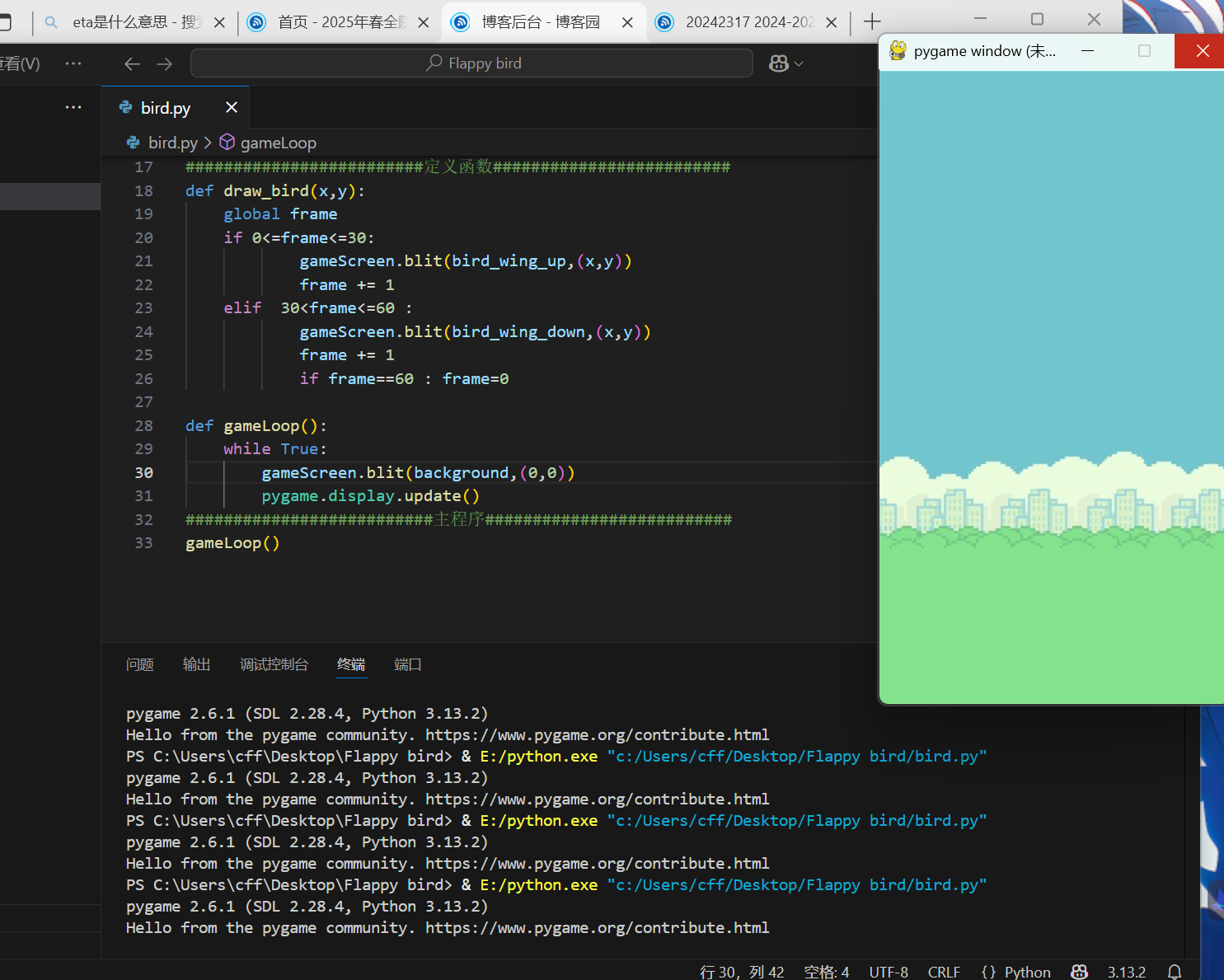Select the 终端 panel tab
The width and height of the screenshot is (1224, 980).
[351, 664]
